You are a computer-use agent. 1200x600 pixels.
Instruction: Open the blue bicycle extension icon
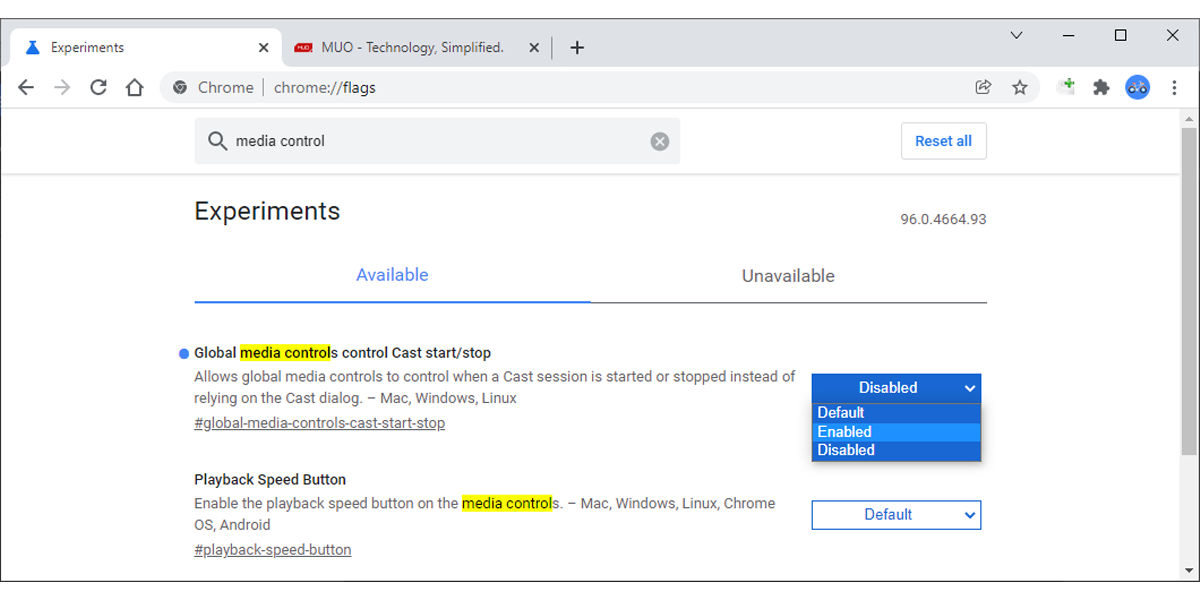[x=1137, y=87]
